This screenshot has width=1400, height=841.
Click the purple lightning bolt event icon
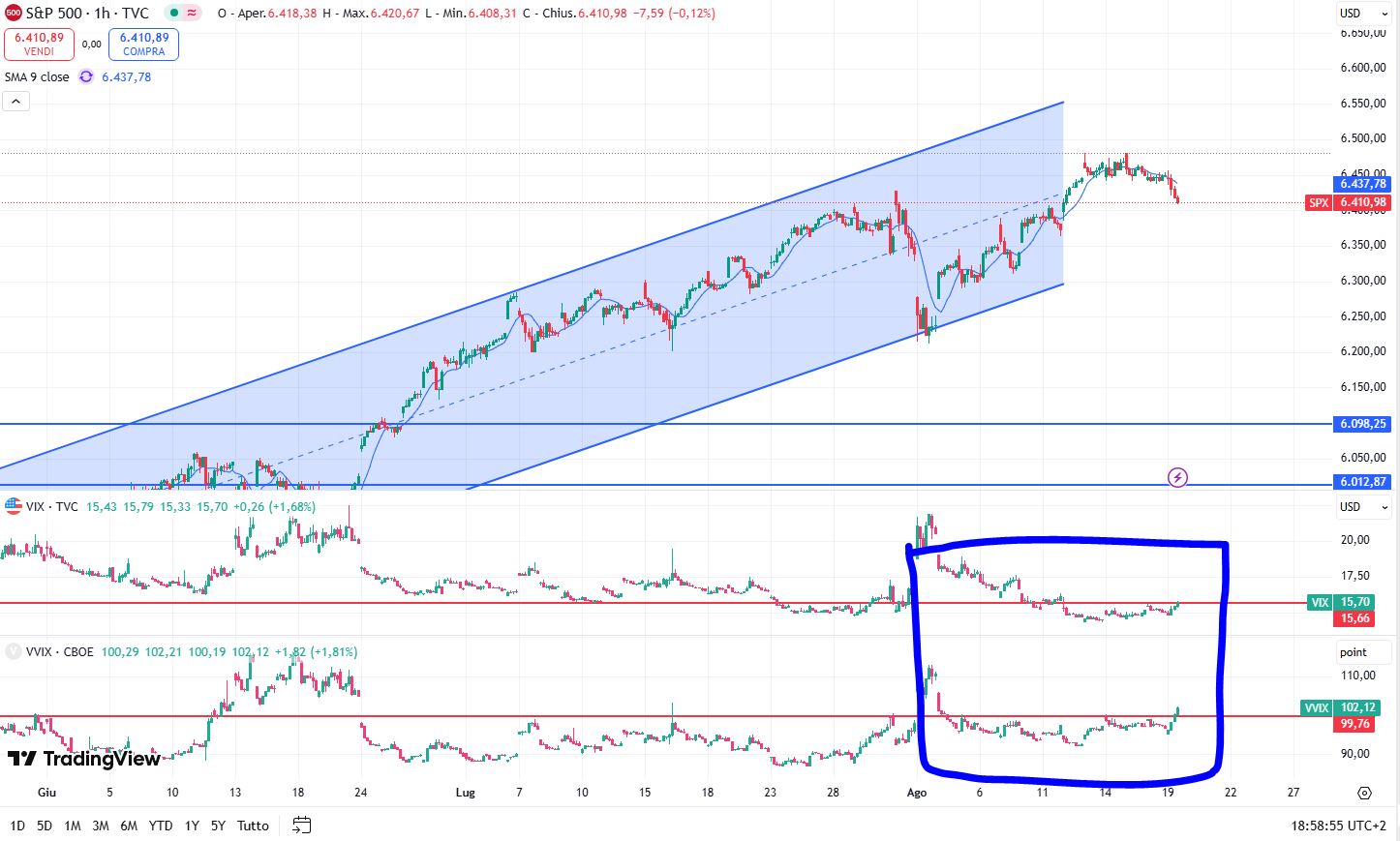1177,477
